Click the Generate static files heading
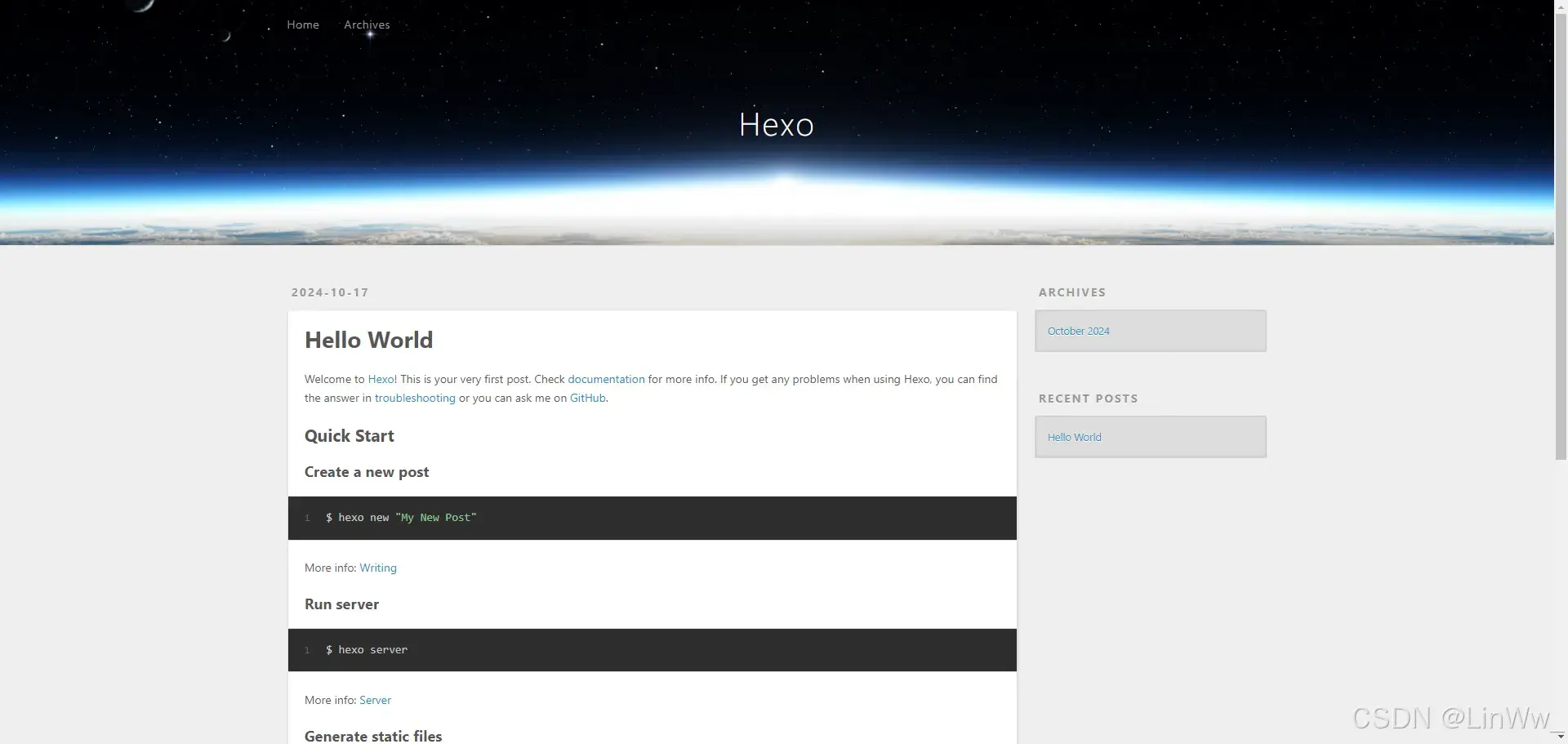The height and width of the screenshot is (744, 1568). point(373,735)
